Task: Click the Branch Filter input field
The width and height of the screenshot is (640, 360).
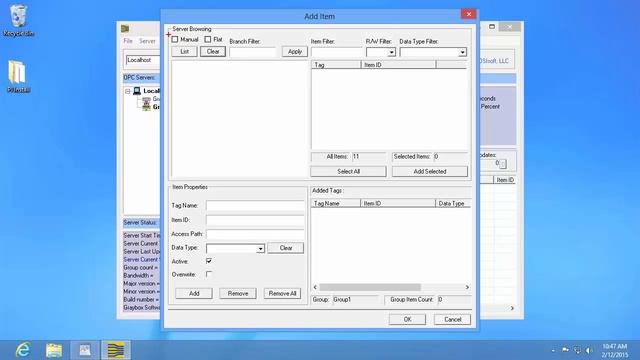Action: [253, 52]
